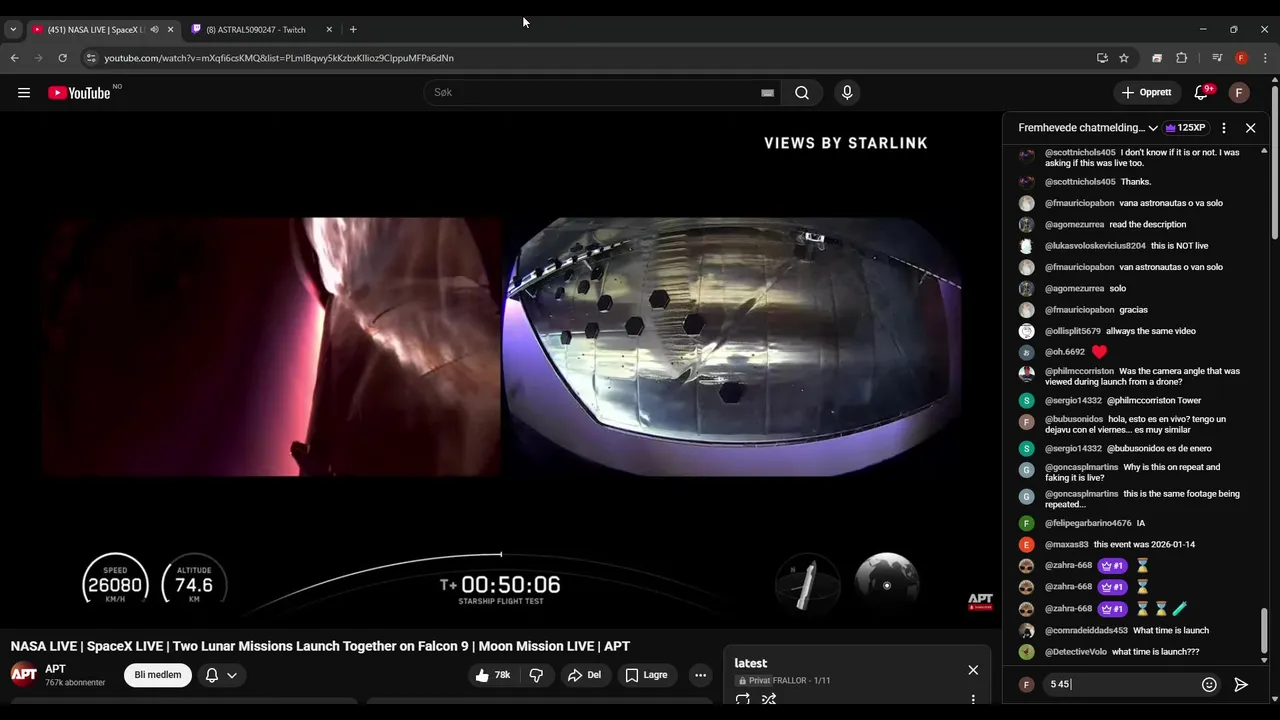Reload the page in browser toolbar

pos(62,58)
